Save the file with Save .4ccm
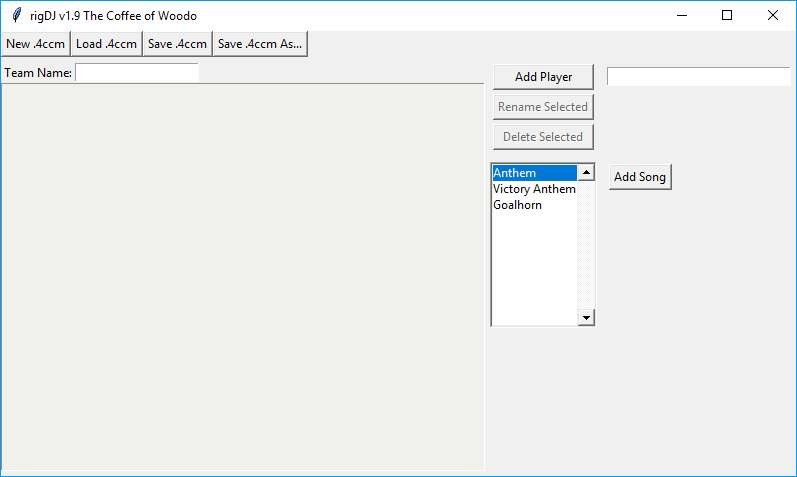 tap(177, 44)
